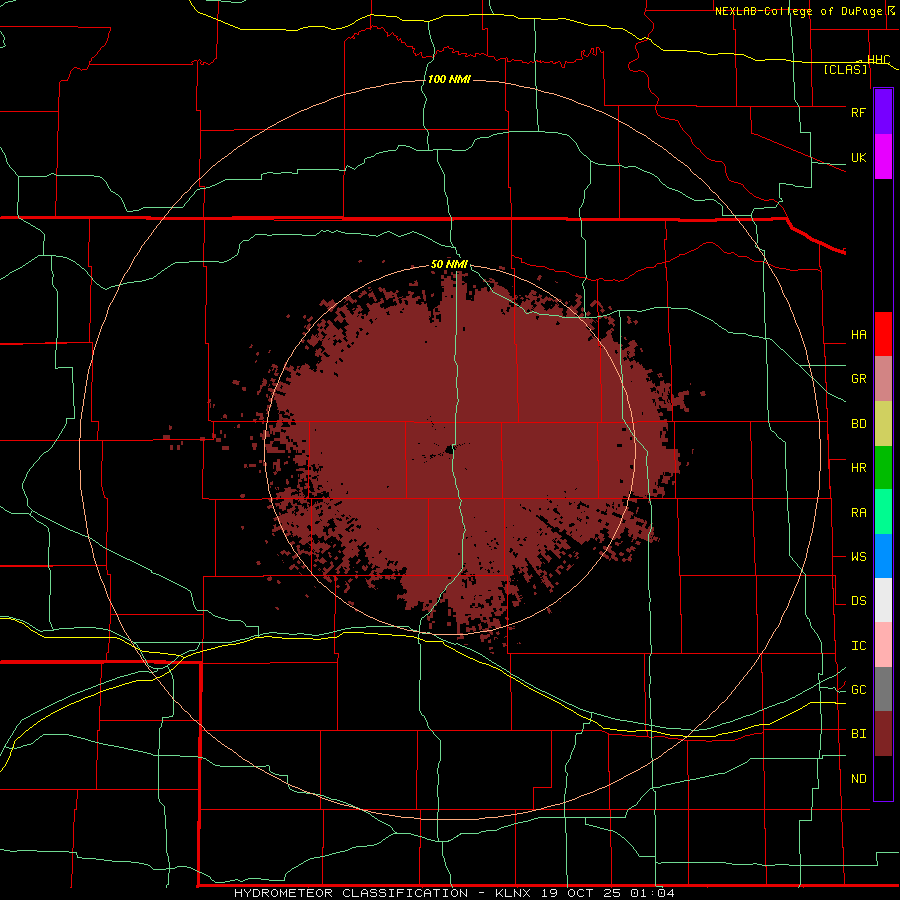
Task: Click the HR green legend swatch
Action: click(883, 468)
